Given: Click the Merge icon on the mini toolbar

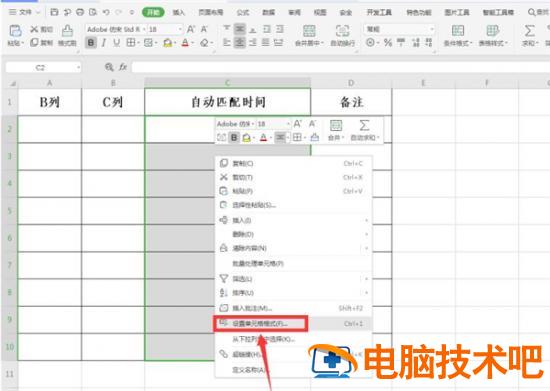Looking at the screenshot, I should (x=336, y=125).
